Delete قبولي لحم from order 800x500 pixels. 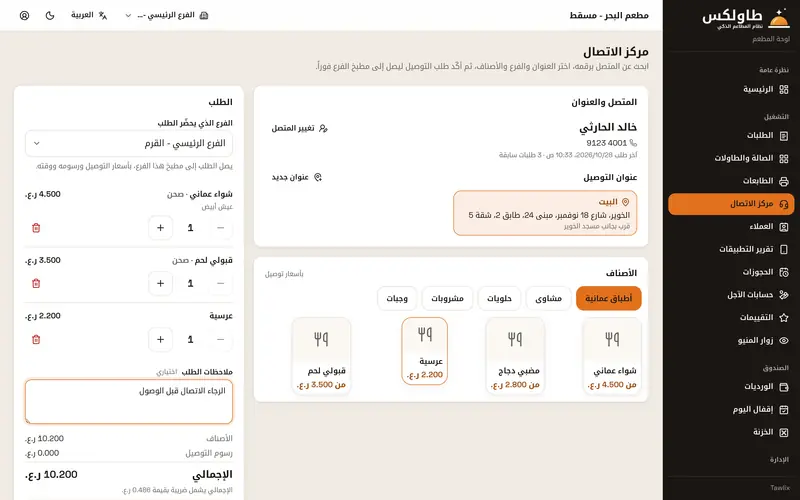(36, 283)
